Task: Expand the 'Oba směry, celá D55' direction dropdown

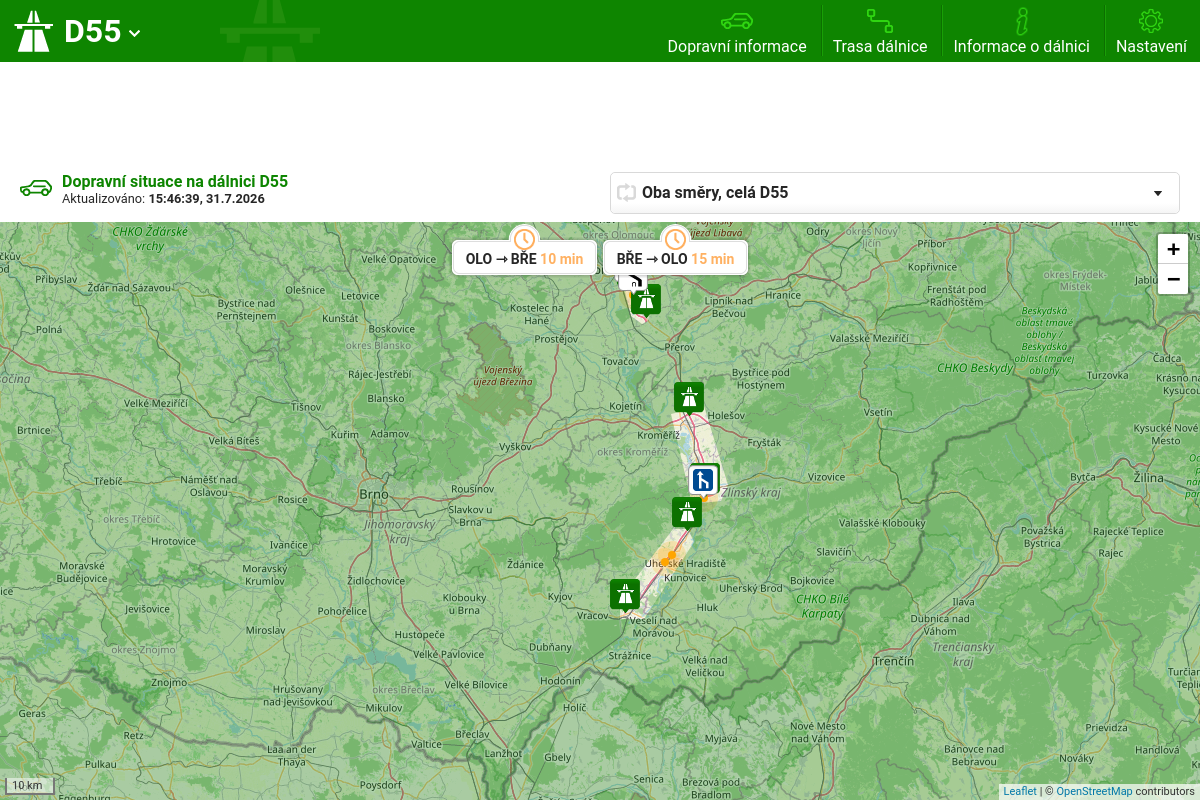Action: coord(895,193)
